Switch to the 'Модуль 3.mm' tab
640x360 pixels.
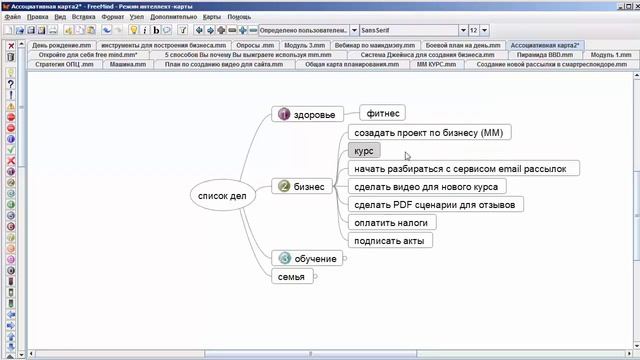point(304,45)
